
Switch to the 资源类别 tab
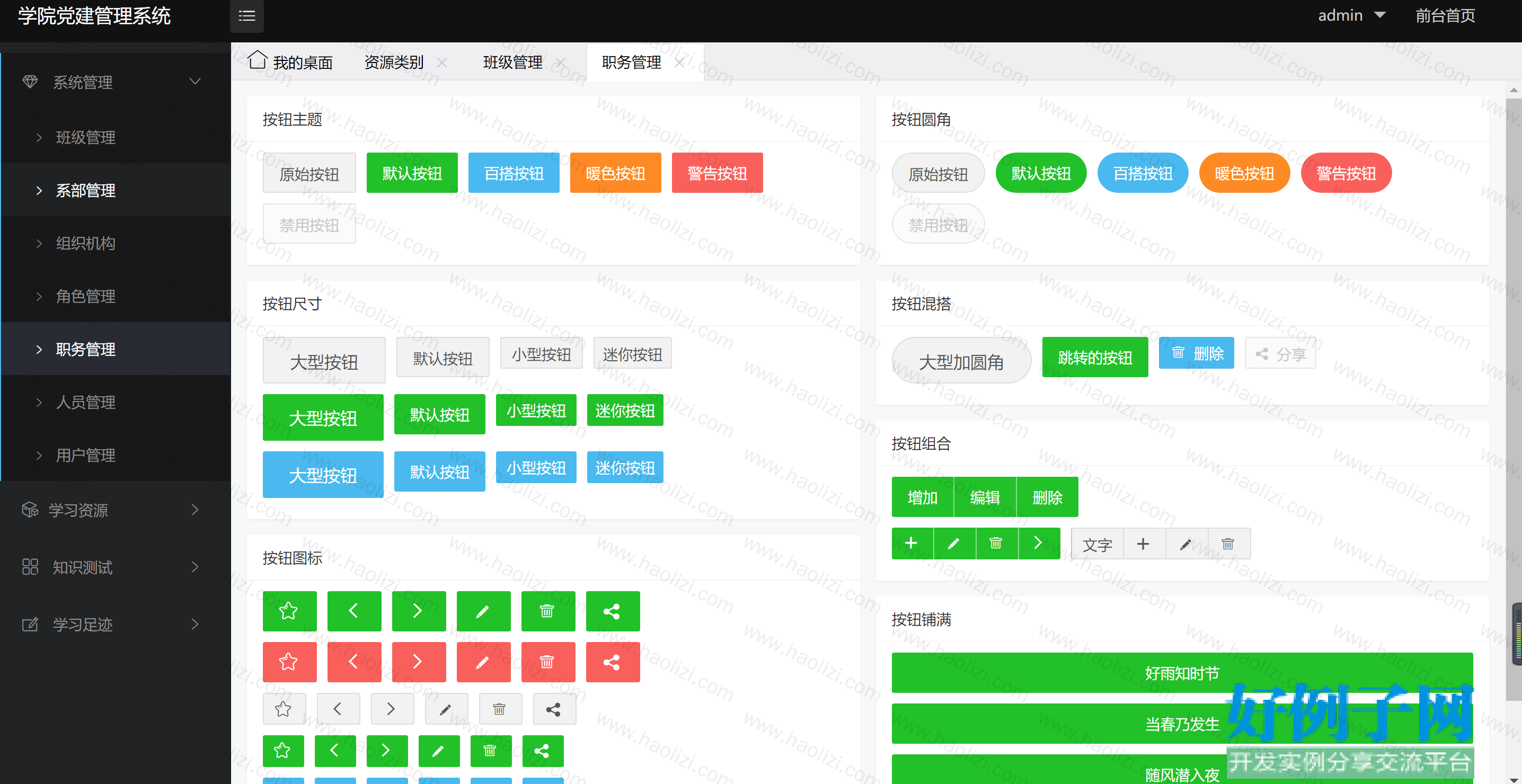(x=394, y=61)
